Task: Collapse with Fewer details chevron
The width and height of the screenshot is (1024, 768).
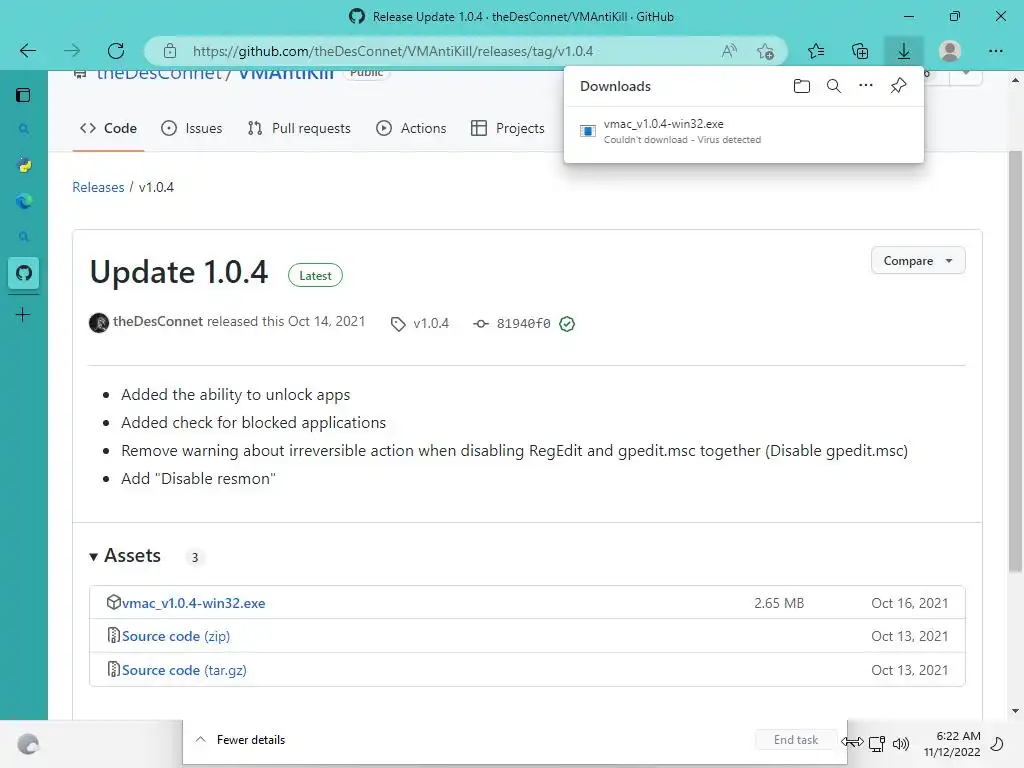Action: [x=200, y=739]
